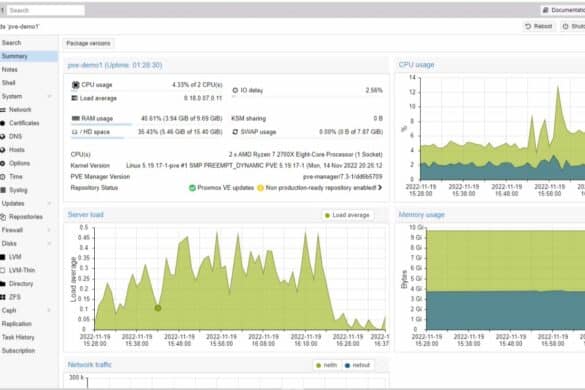Toggle the netin legend series

click(x=326, y=365)
